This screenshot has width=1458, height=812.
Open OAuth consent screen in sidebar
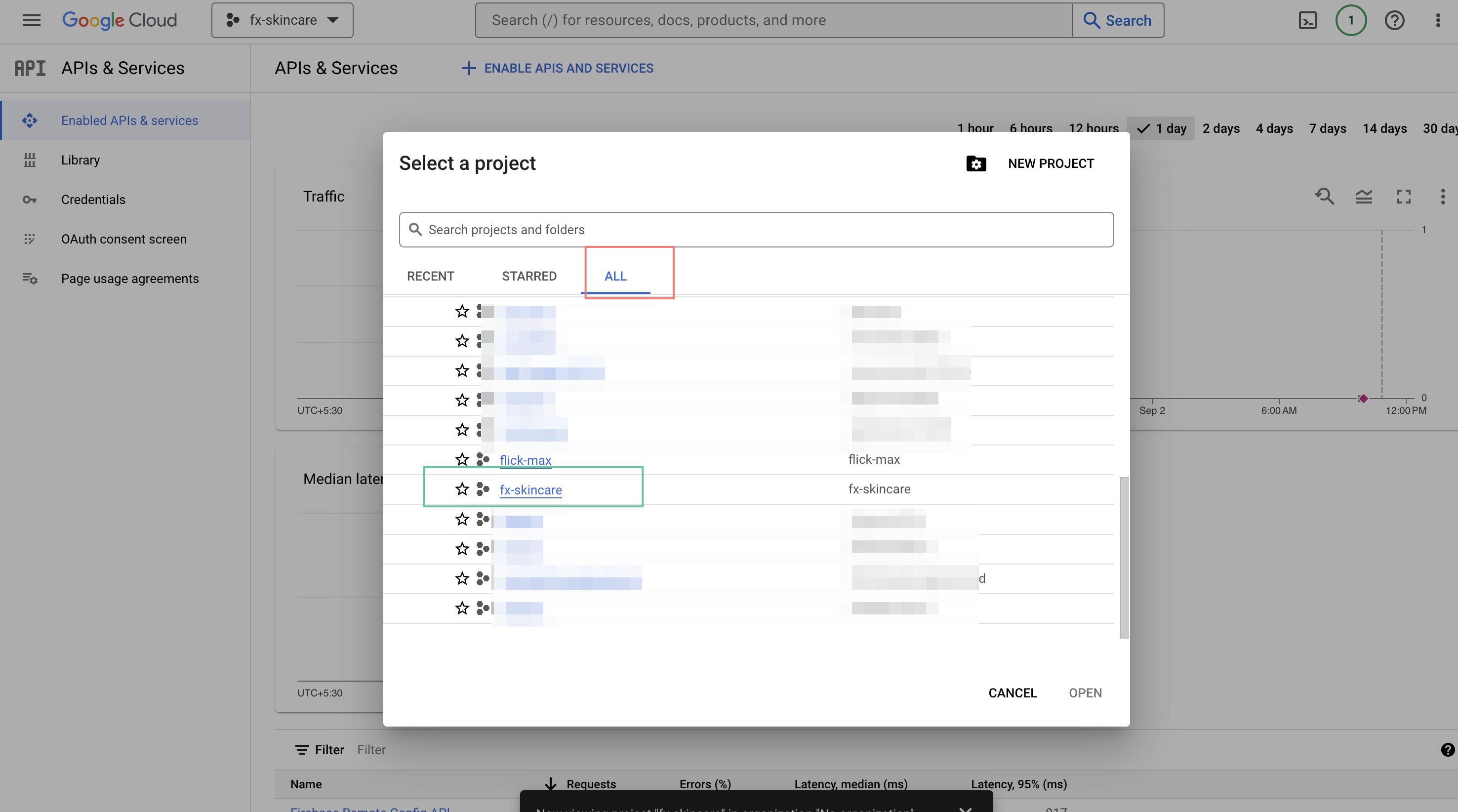click(124, 240)
